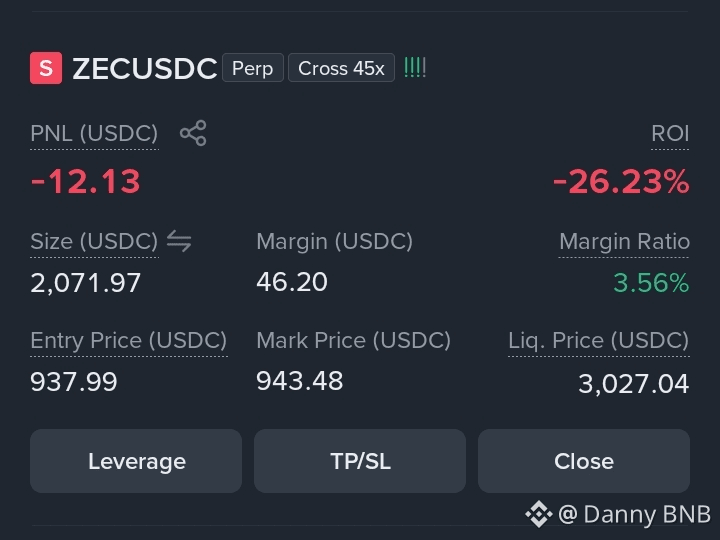Open the TP/SL settings button
This screenshot has height=540, width=720.
coord(360,461)
